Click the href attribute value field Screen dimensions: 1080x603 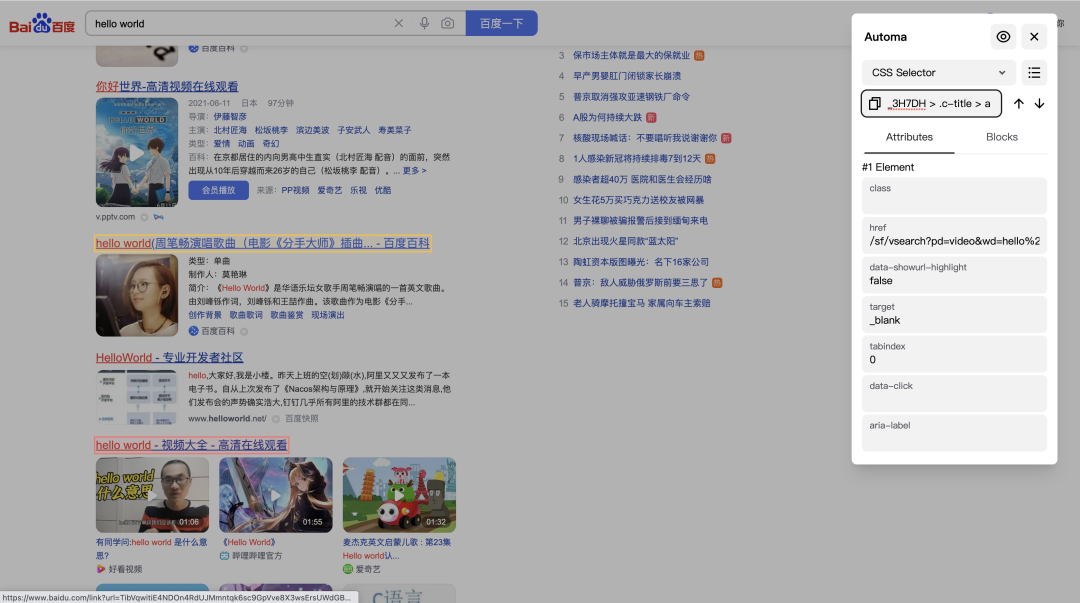click(954, 235)
